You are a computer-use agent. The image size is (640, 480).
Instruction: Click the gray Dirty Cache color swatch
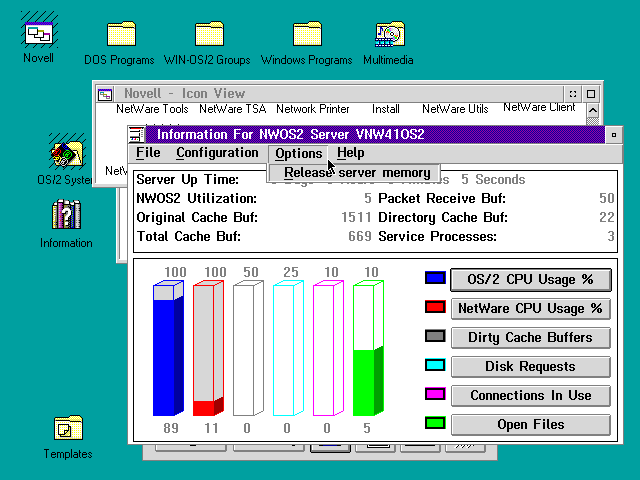tap(435, 336)
